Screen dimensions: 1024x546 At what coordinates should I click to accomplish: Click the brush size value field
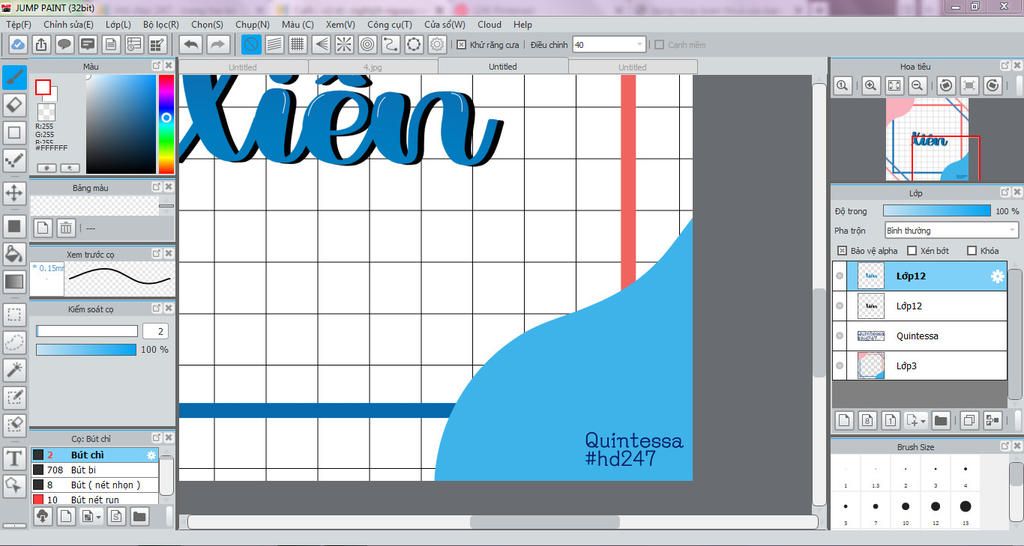click(155, 331)
